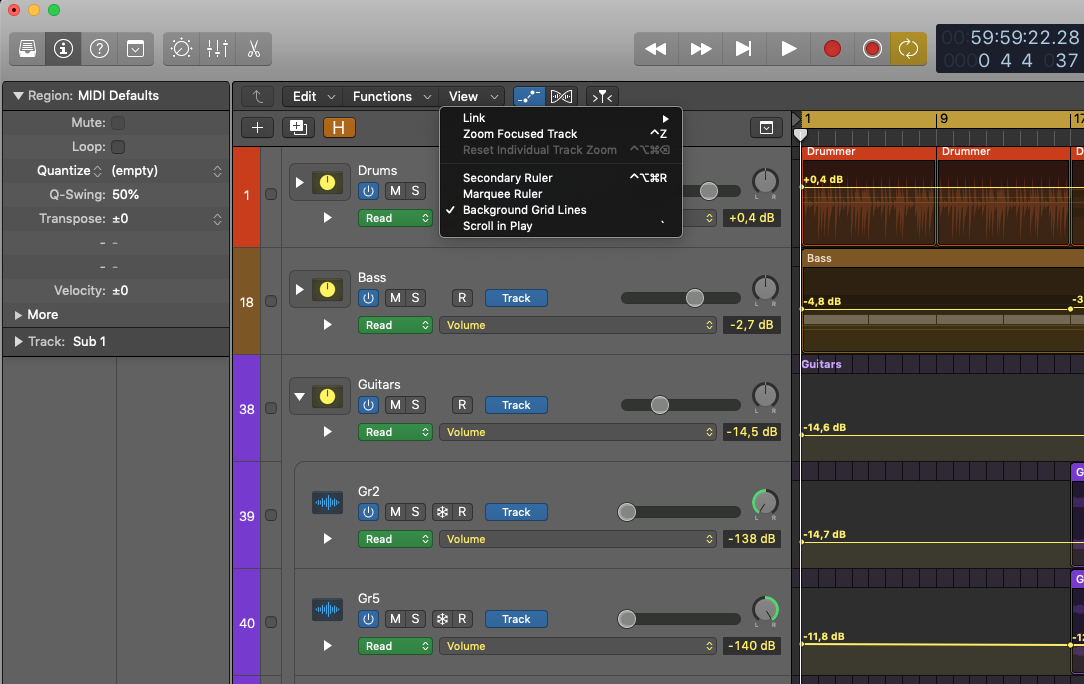Toggle the Flex show/hide button
Viewport: 1084px width, 684px height.
point(561,96)
